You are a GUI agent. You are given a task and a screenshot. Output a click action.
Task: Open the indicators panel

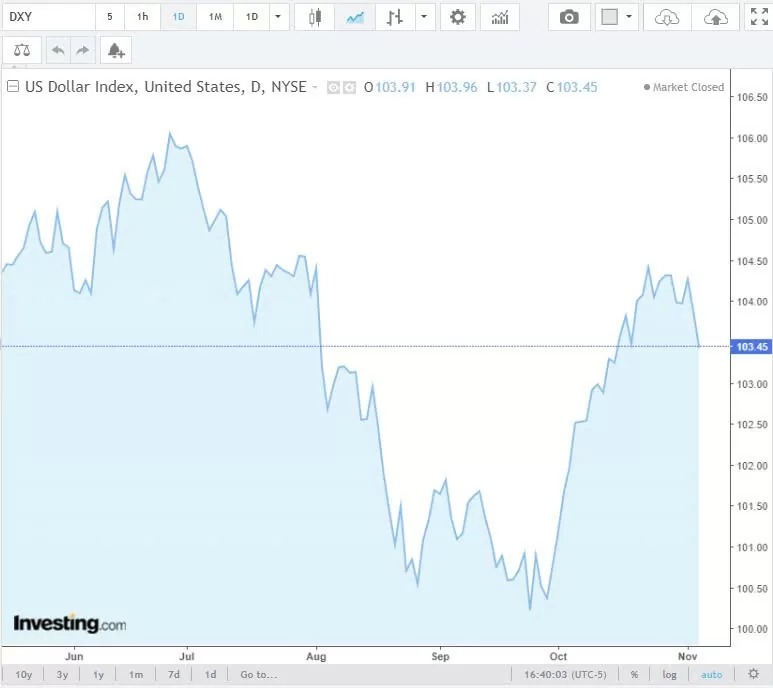click(x=499, y=17)
